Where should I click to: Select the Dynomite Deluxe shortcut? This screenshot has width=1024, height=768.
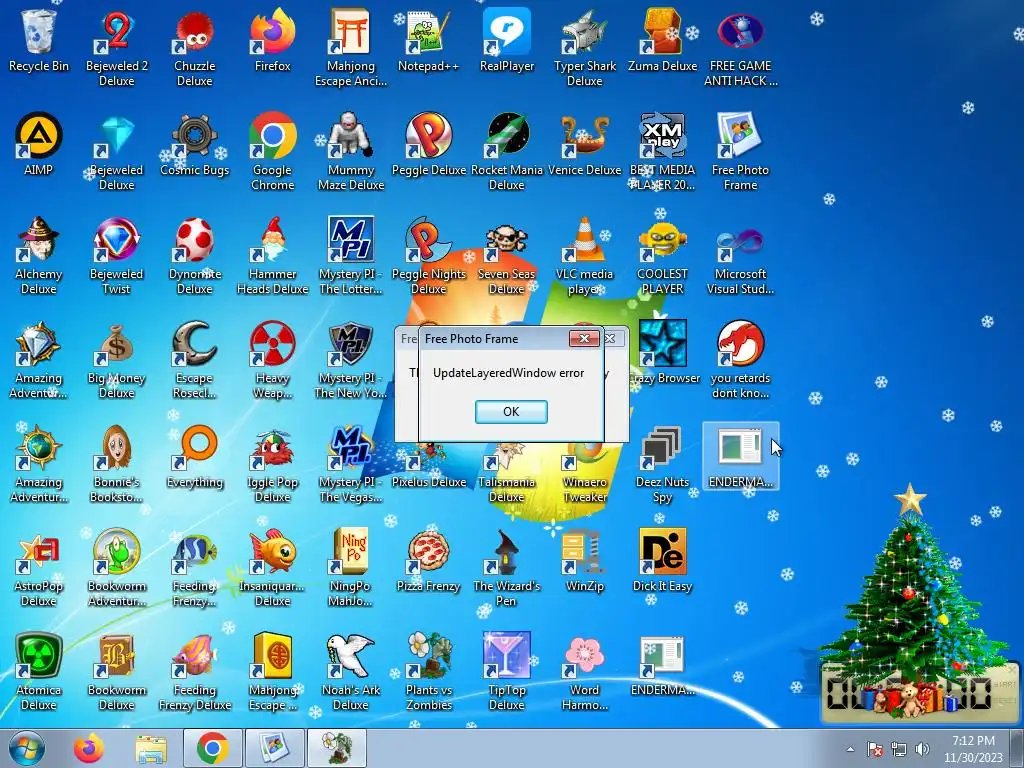click(x=195, y=256)
